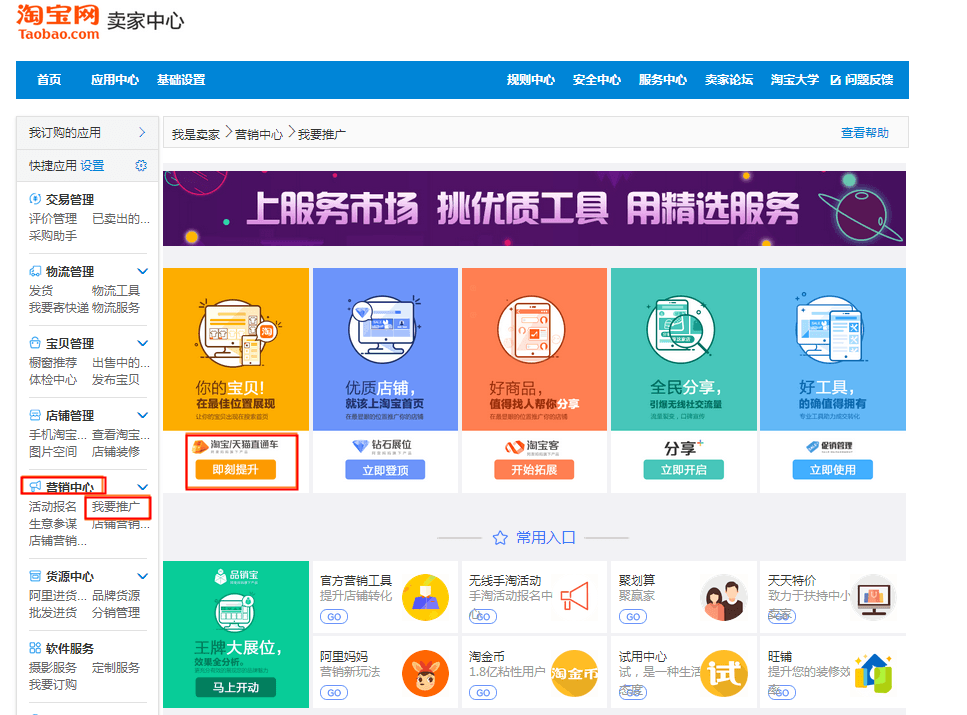Click the Taobao.com logo

[59, 22]
